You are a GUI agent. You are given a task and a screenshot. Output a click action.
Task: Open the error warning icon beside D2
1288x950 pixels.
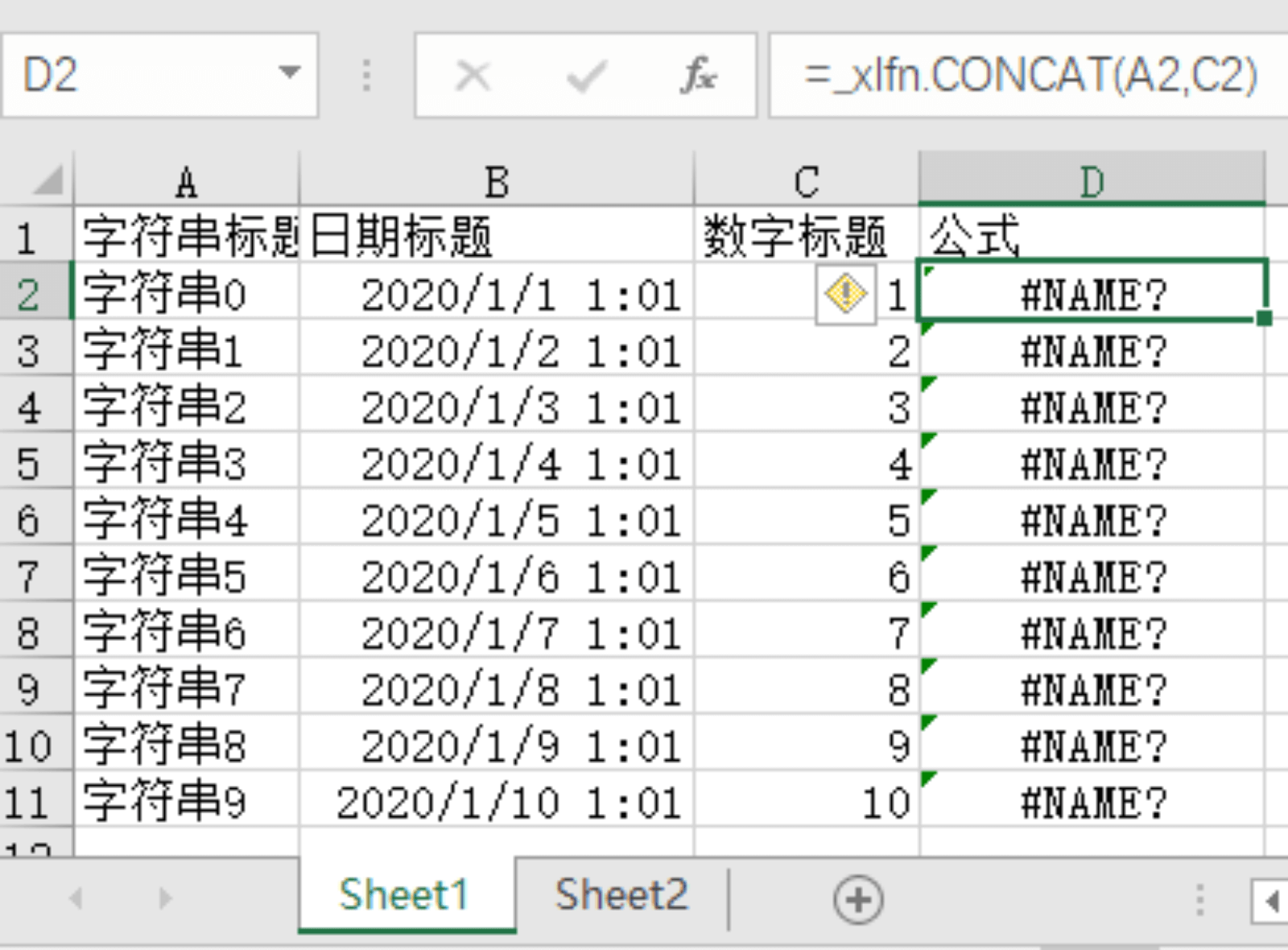pyautogui.click(x=845, y=294)
